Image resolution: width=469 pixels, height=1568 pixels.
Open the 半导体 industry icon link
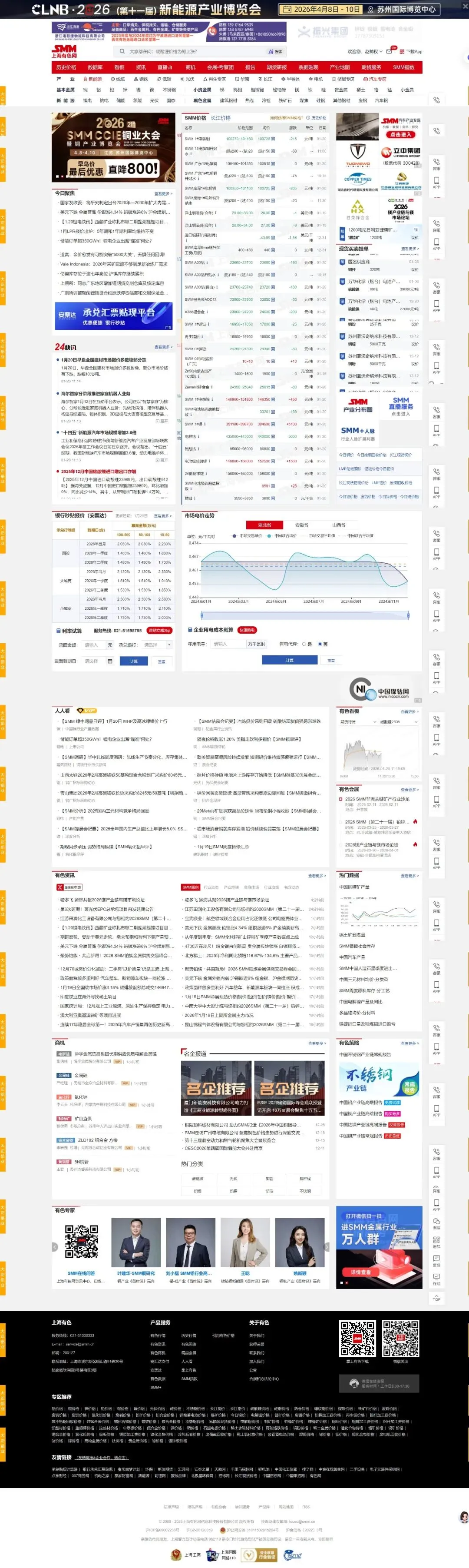(x=291, y=79)
